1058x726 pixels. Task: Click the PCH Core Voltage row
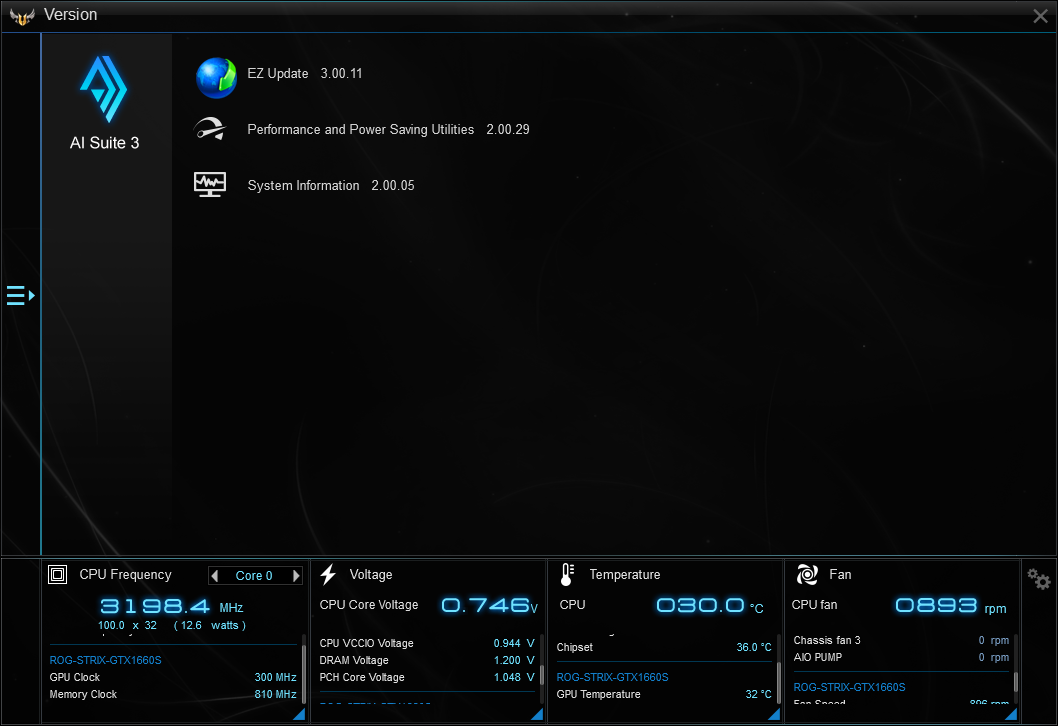(x=426, y=677)
